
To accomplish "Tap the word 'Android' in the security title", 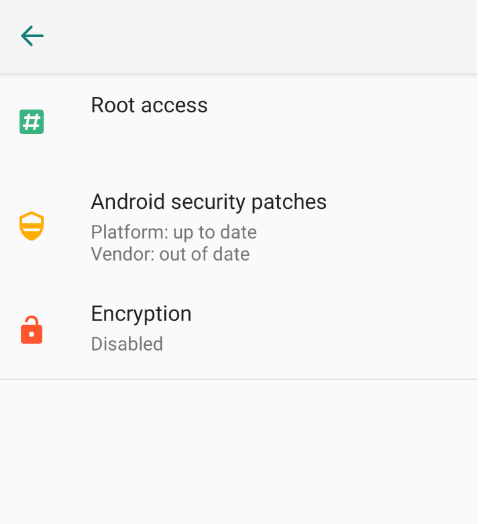I will click(x=128, y=202).
